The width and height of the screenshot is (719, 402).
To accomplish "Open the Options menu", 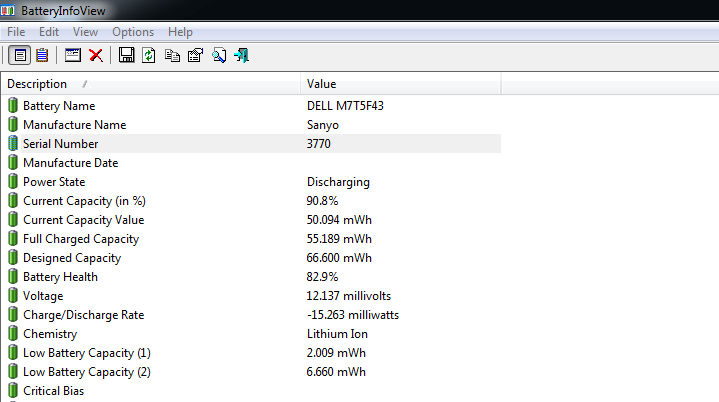I will tap(133, 32).
